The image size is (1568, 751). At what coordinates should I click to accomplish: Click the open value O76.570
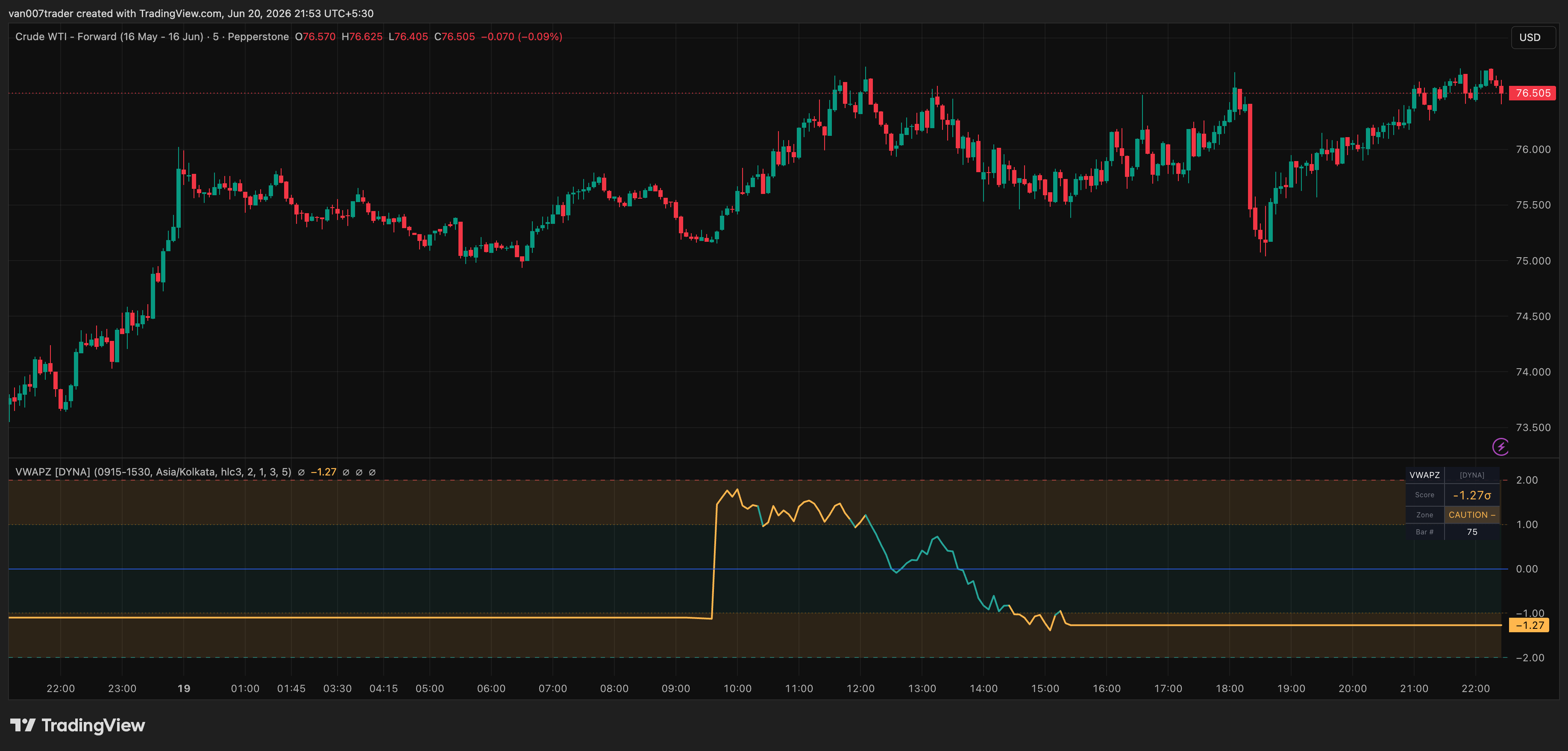click(x=315, y=36)
